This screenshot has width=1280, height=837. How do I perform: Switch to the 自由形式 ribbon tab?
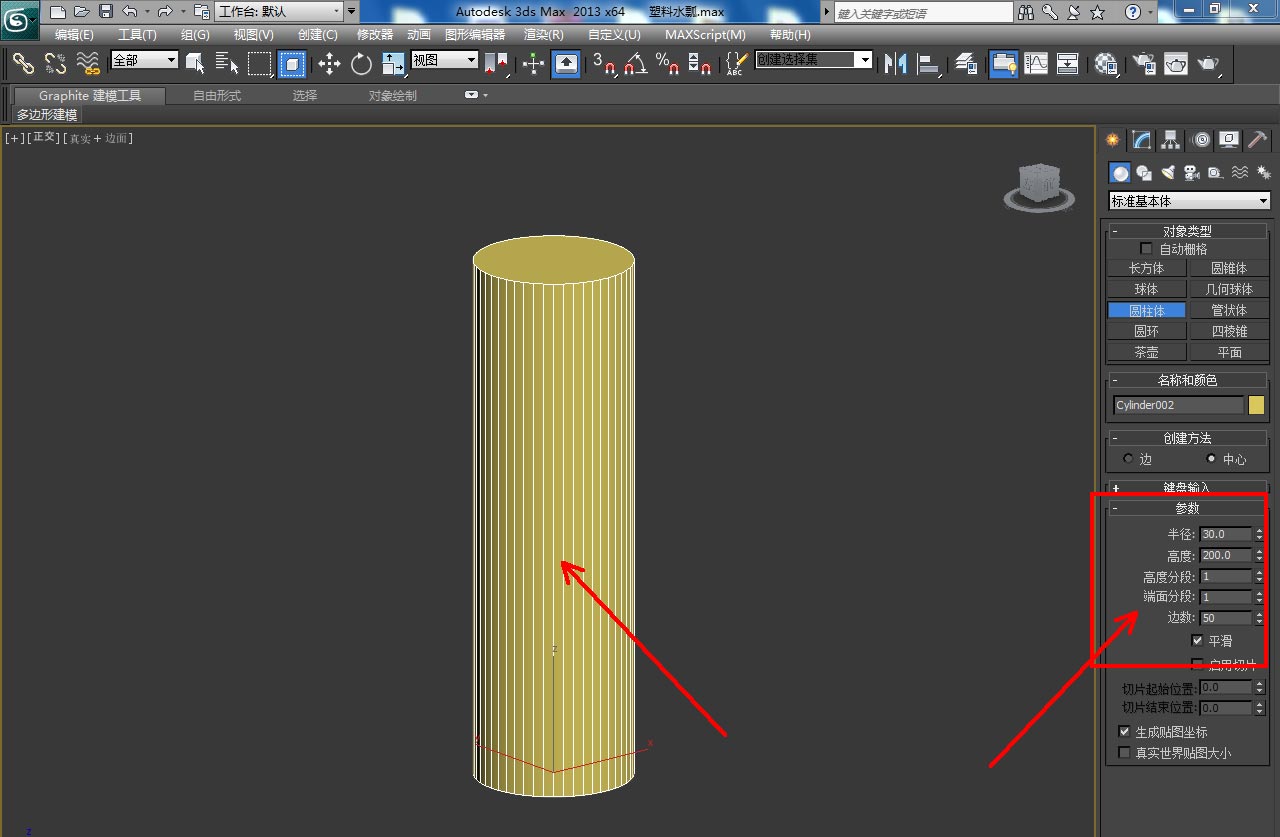(217, 96)
